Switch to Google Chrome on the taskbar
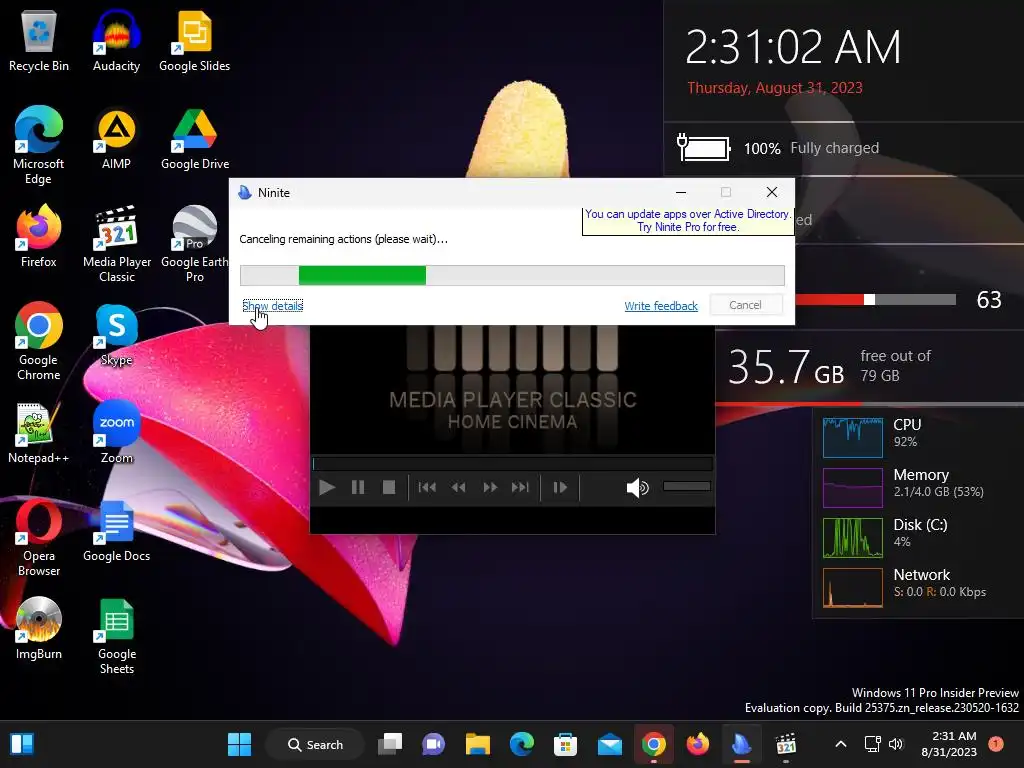Viewport: 1024px width, 768px height. 654,744
